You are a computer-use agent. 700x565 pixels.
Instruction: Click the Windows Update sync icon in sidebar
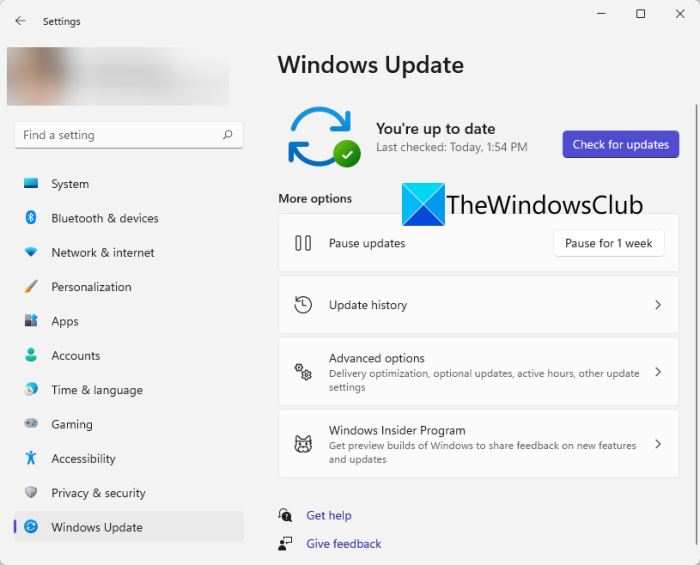click(x=31, y=527)
